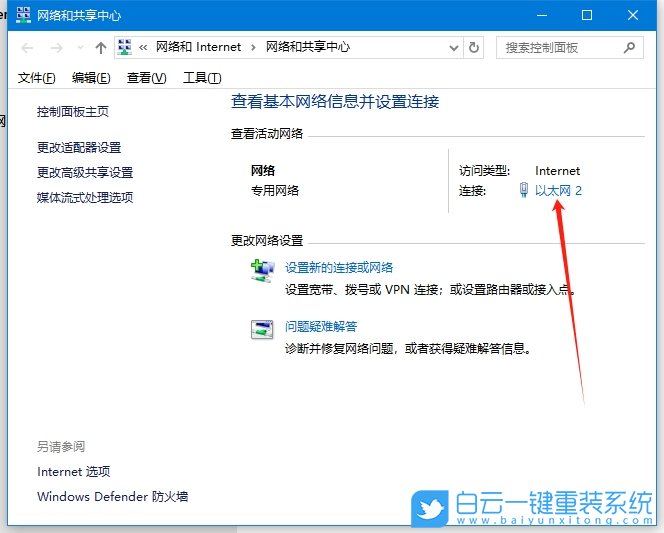Click the 查看基本网络信息并设置连接 heading
This screenshot has width=664, height=533.
[335, 102]
